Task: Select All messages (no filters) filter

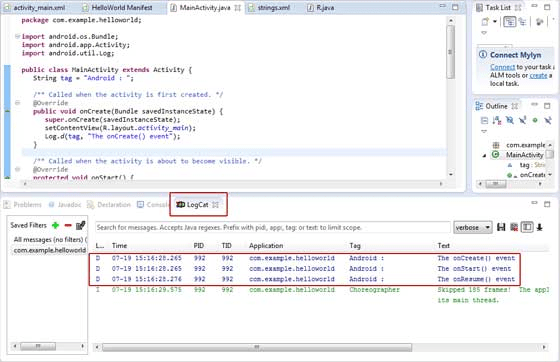Action: pos(49,239)
